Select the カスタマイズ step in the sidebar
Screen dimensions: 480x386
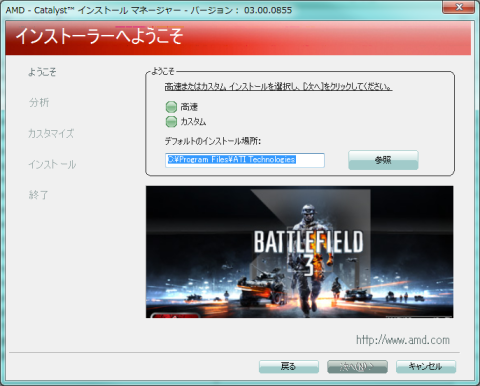tap(51, 133)
